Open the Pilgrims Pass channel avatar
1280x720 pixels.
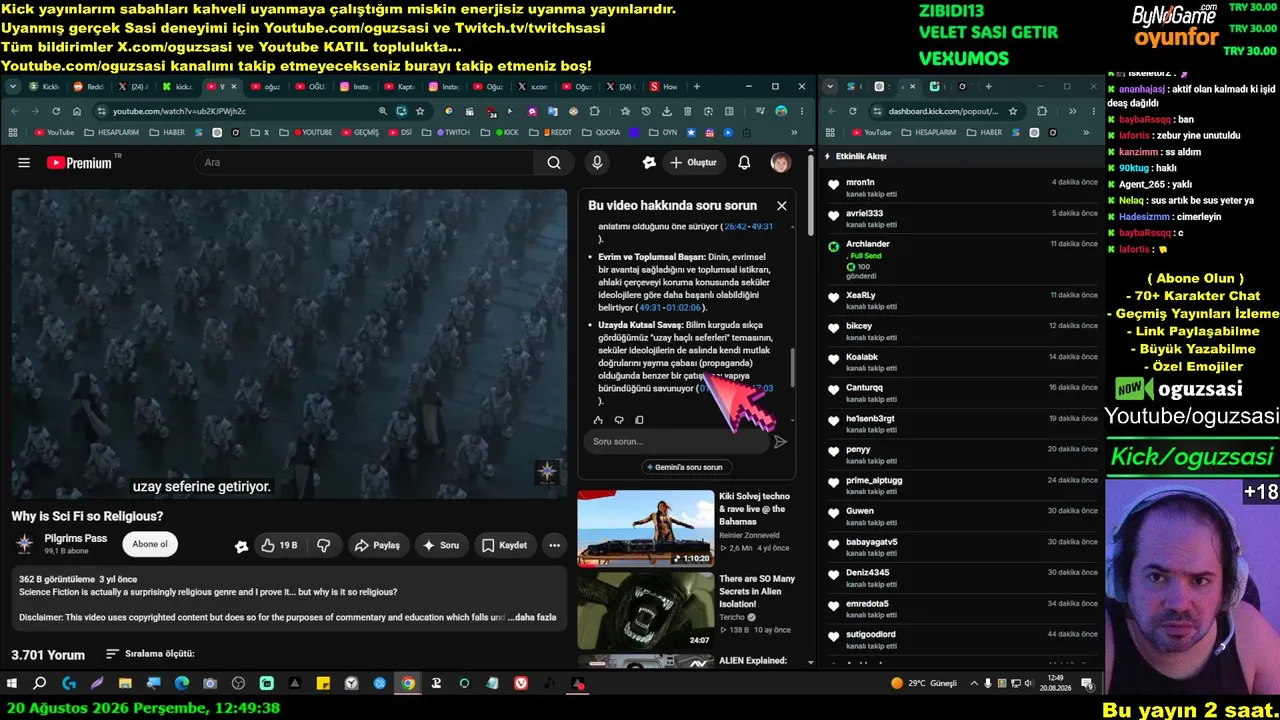click(x=25, y=544)
